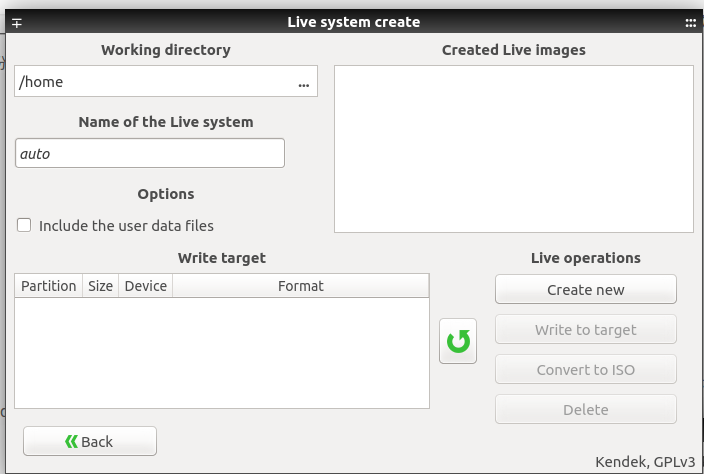Click the empty Write target table area

(x=221, y=352)
